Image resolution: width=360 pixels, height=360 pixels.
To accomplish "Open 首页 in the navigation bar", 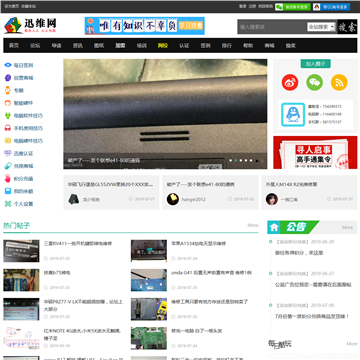I will pos(14,46).
